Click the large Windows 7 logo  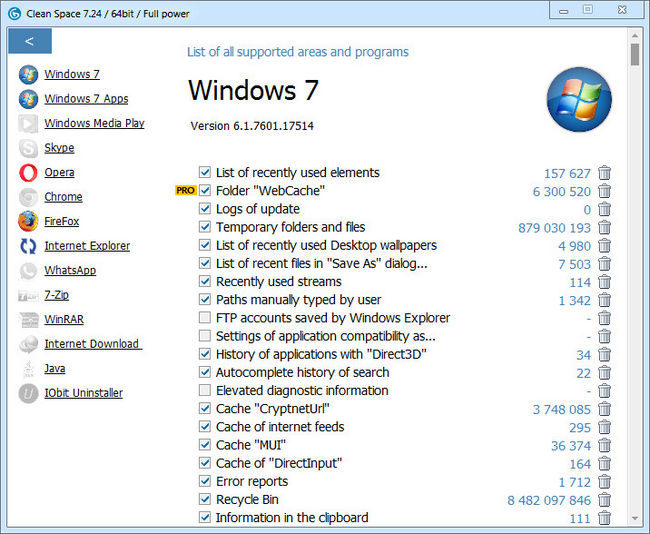click(x=579, y=100)
